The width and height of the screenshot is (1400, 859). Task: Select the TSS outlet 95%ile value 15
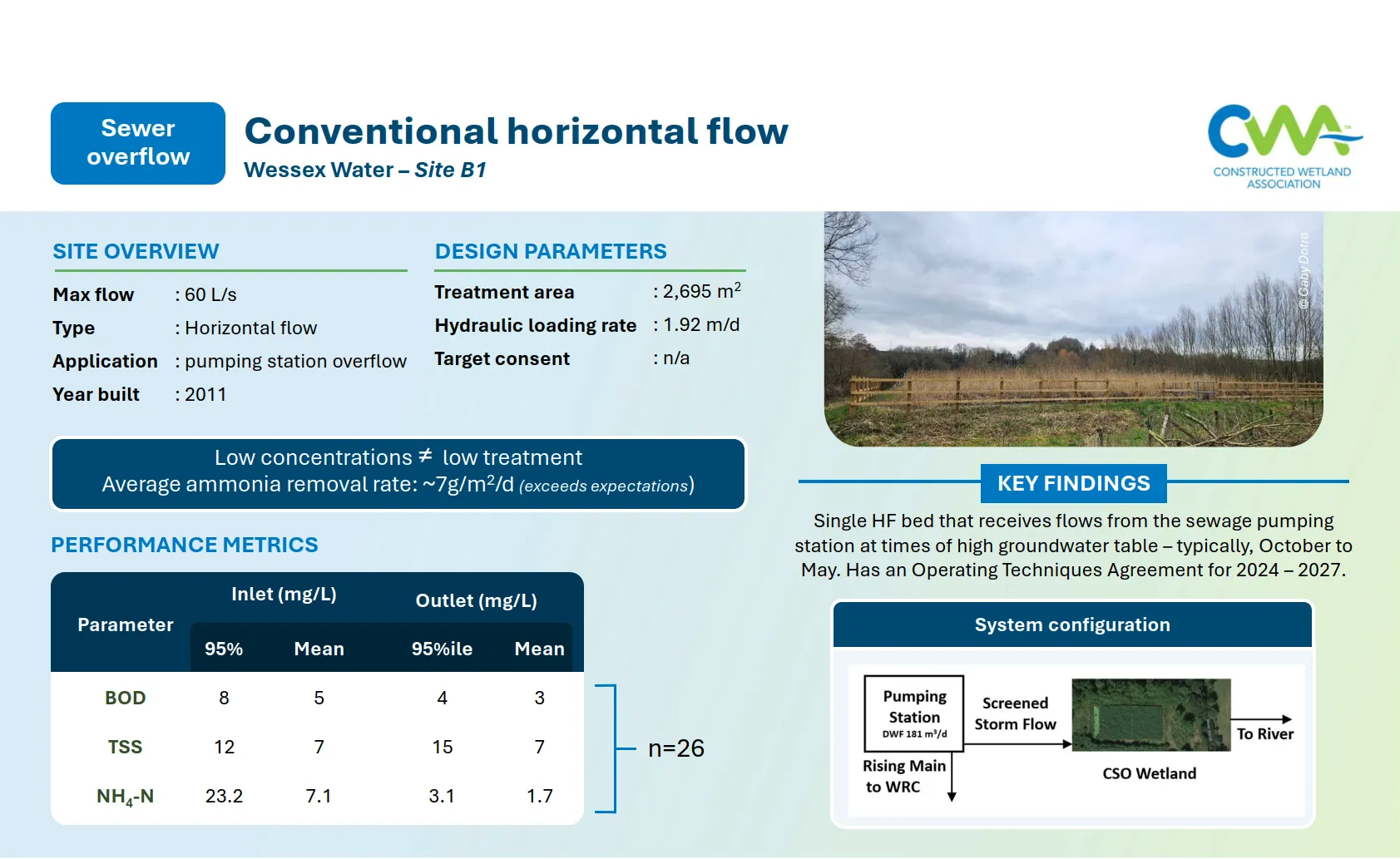click(442, 747)
